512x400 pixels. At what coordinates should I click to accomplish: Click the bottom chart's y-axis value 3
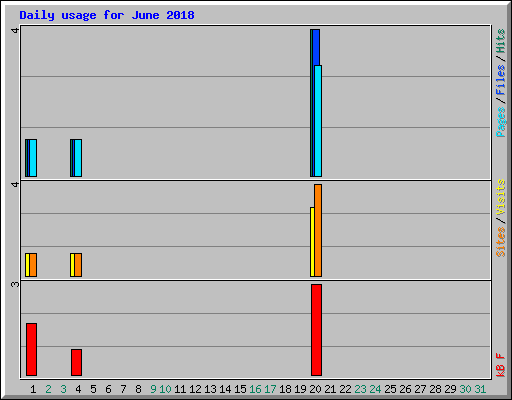pyautogui.click(x=15, y=284)
